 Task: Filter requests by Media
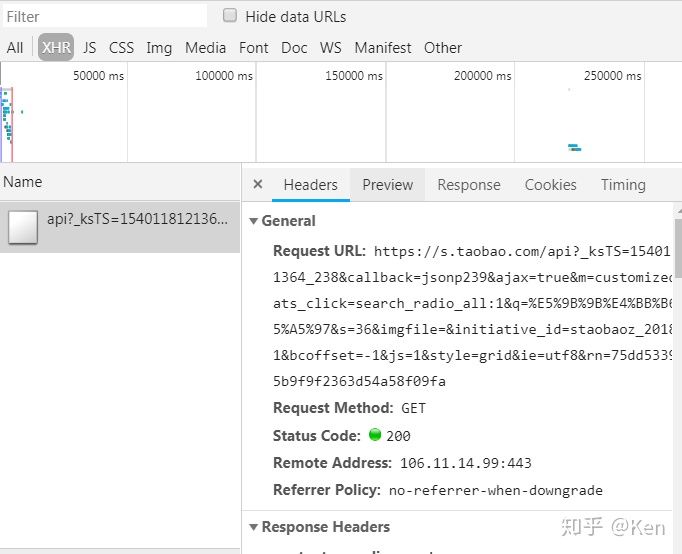pyautogui.click(x=205, y=47)
